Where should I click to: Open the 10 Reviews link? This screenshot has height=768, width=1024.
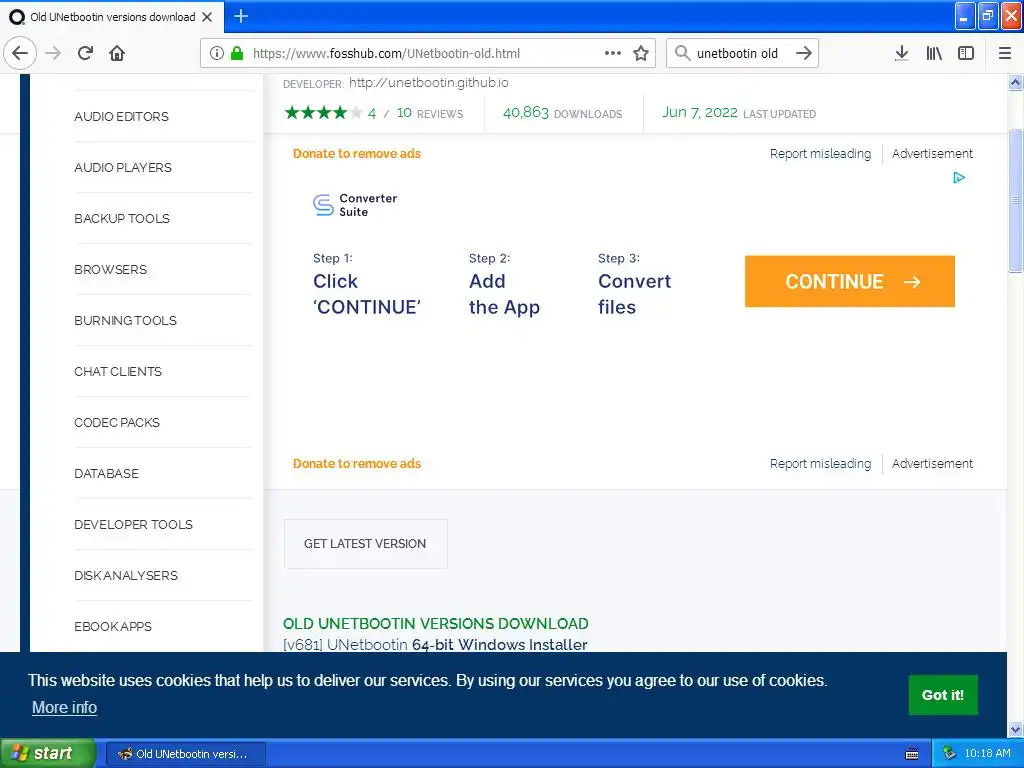point(430,113)
